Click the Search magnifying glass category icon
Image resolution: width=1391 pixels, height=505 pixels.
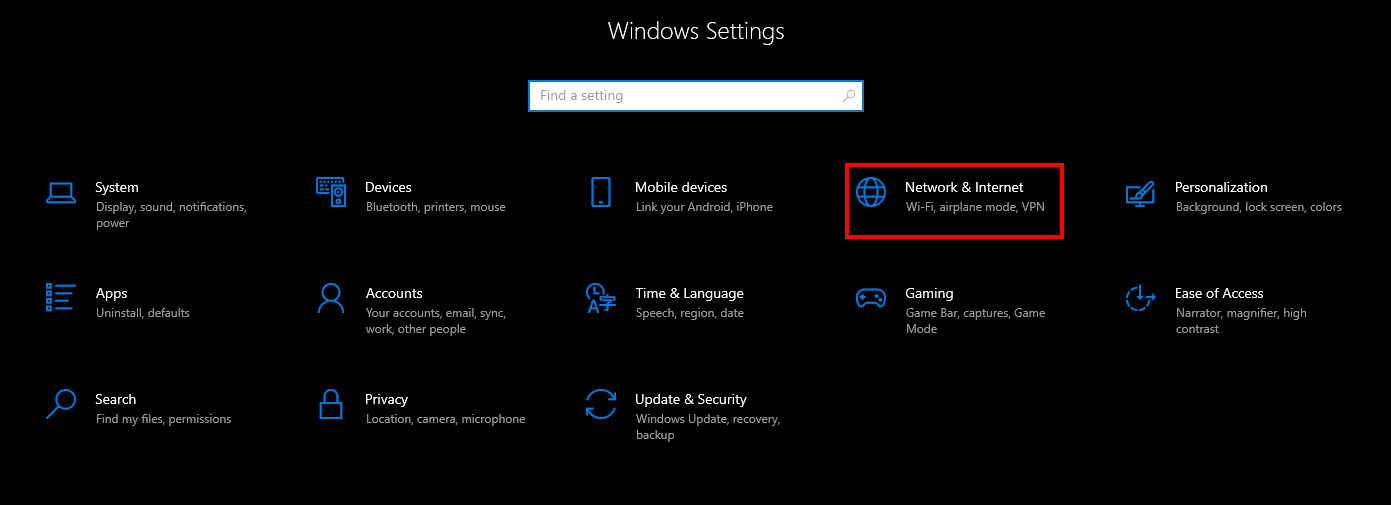click(61, 404)
